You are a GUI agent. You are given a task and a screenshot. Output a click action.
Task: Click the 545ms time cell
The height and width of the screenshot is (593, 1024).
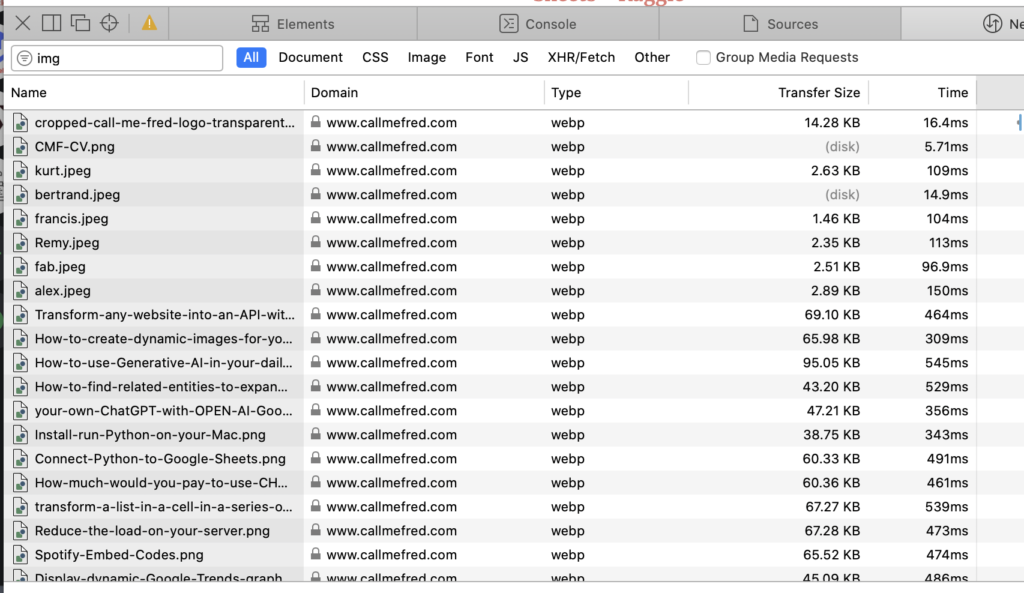[x=946, y=362]
